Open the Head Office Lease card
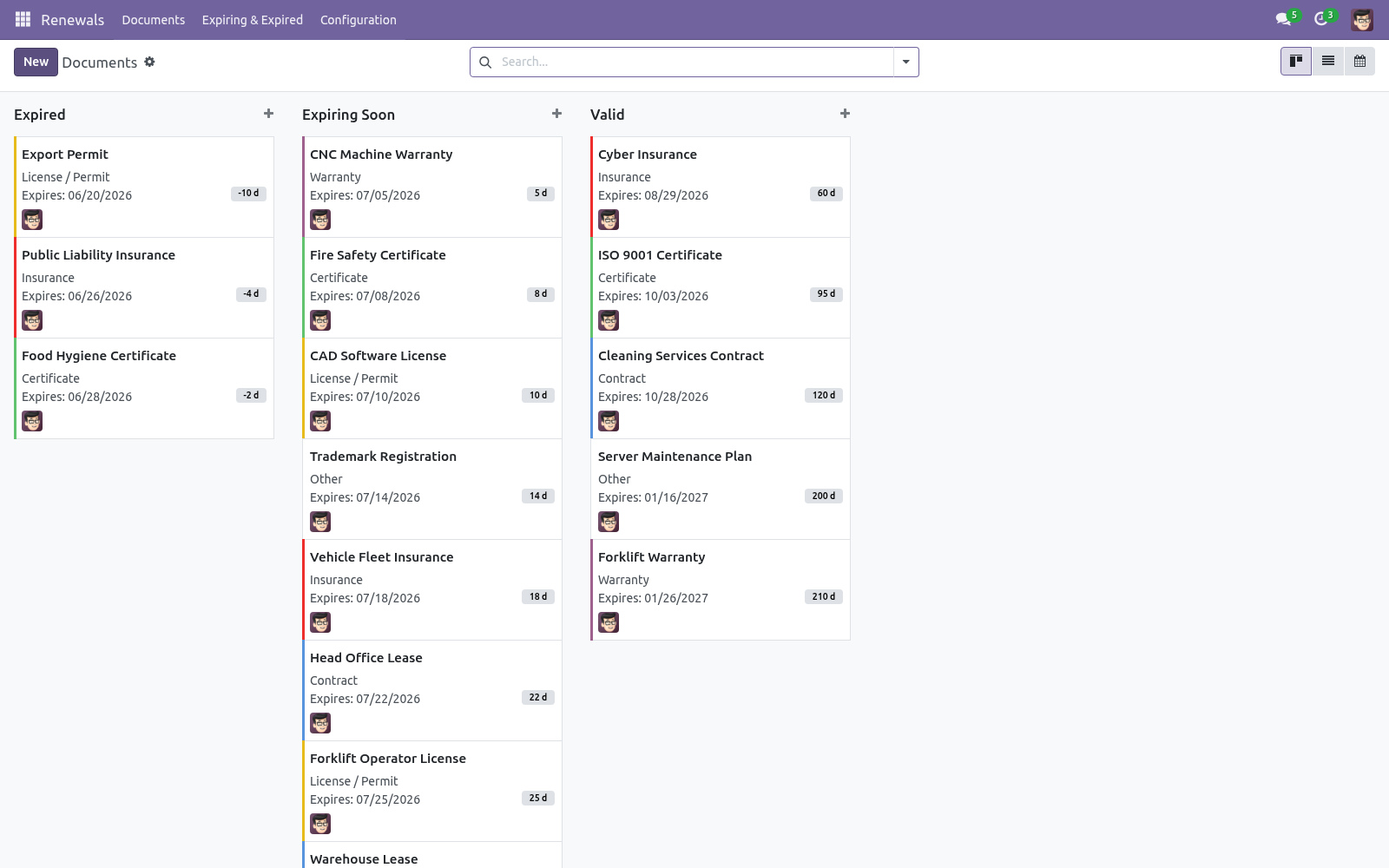The image size is (1389, 868). point(432,691)
